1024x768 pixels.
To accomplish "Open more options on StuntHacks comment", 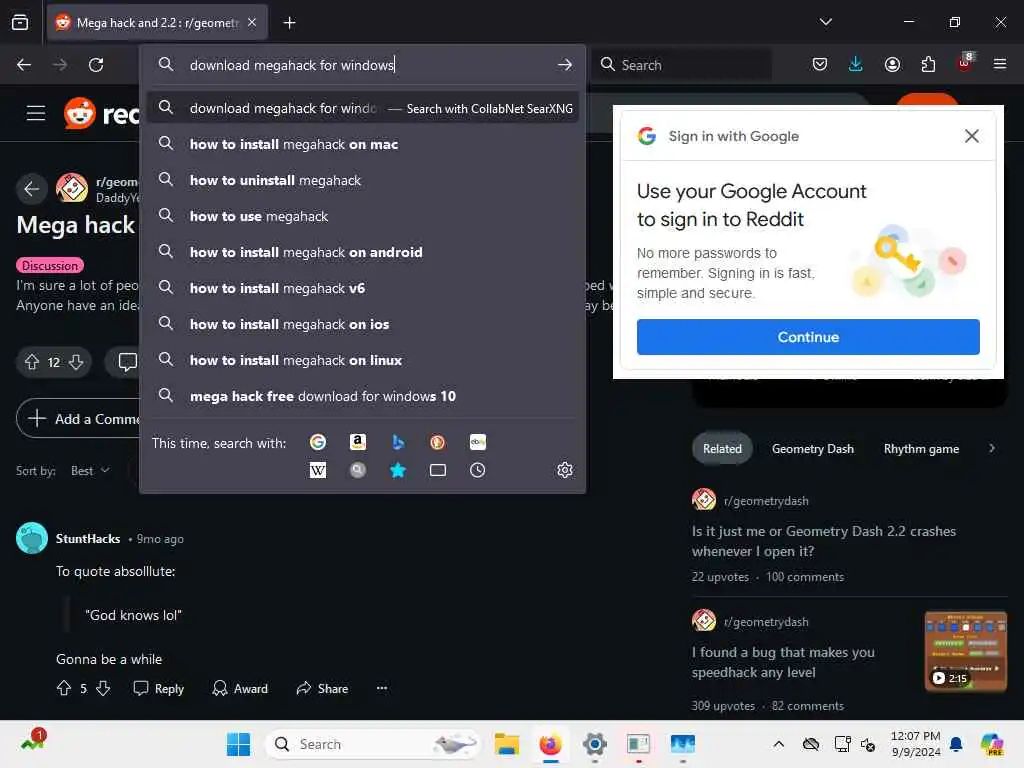I will tap(382, 688).
